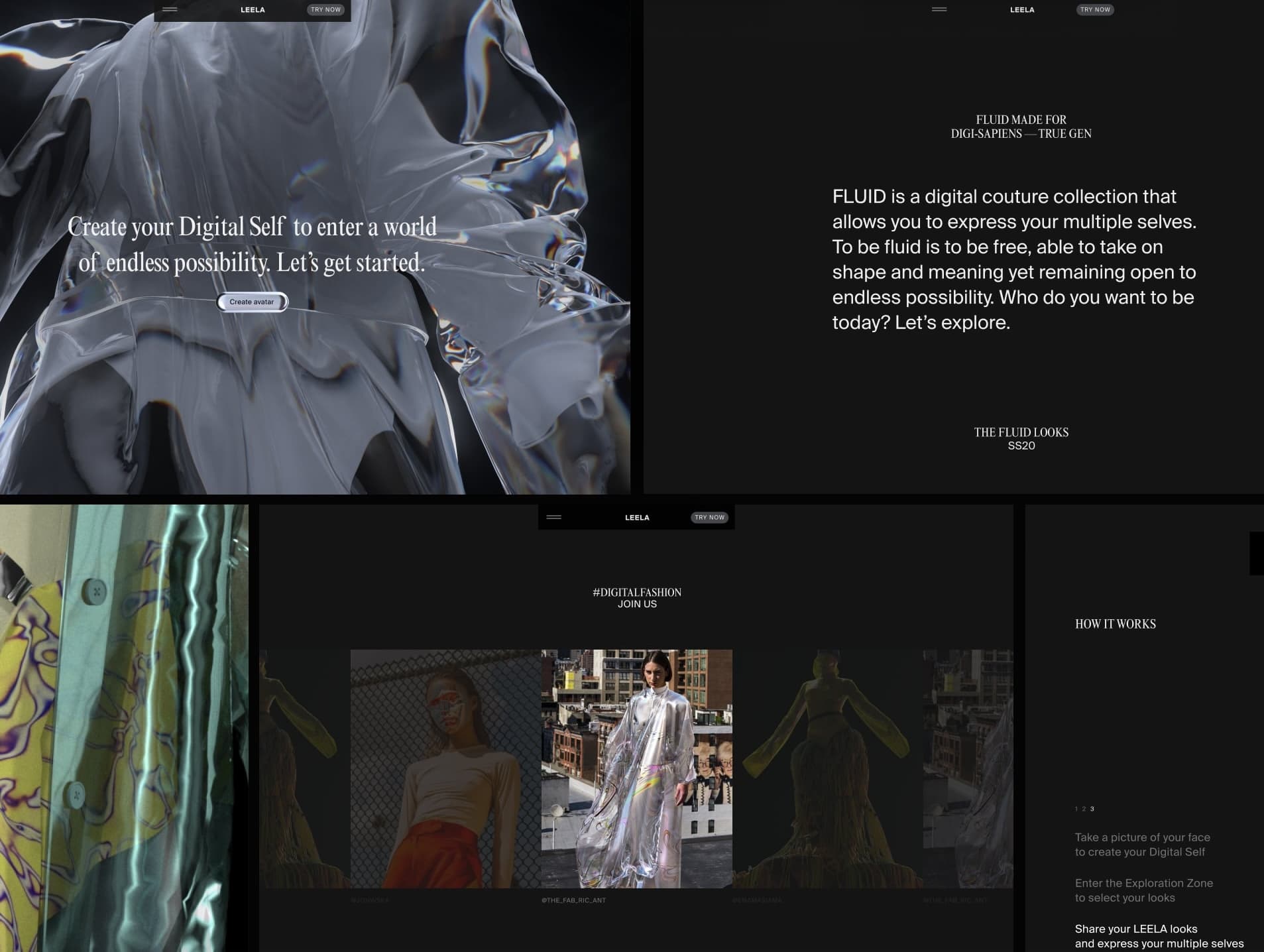1264x952 pixels.
Task: Go to step 1 in How It Works
Action: click(x=1076, y=809)
